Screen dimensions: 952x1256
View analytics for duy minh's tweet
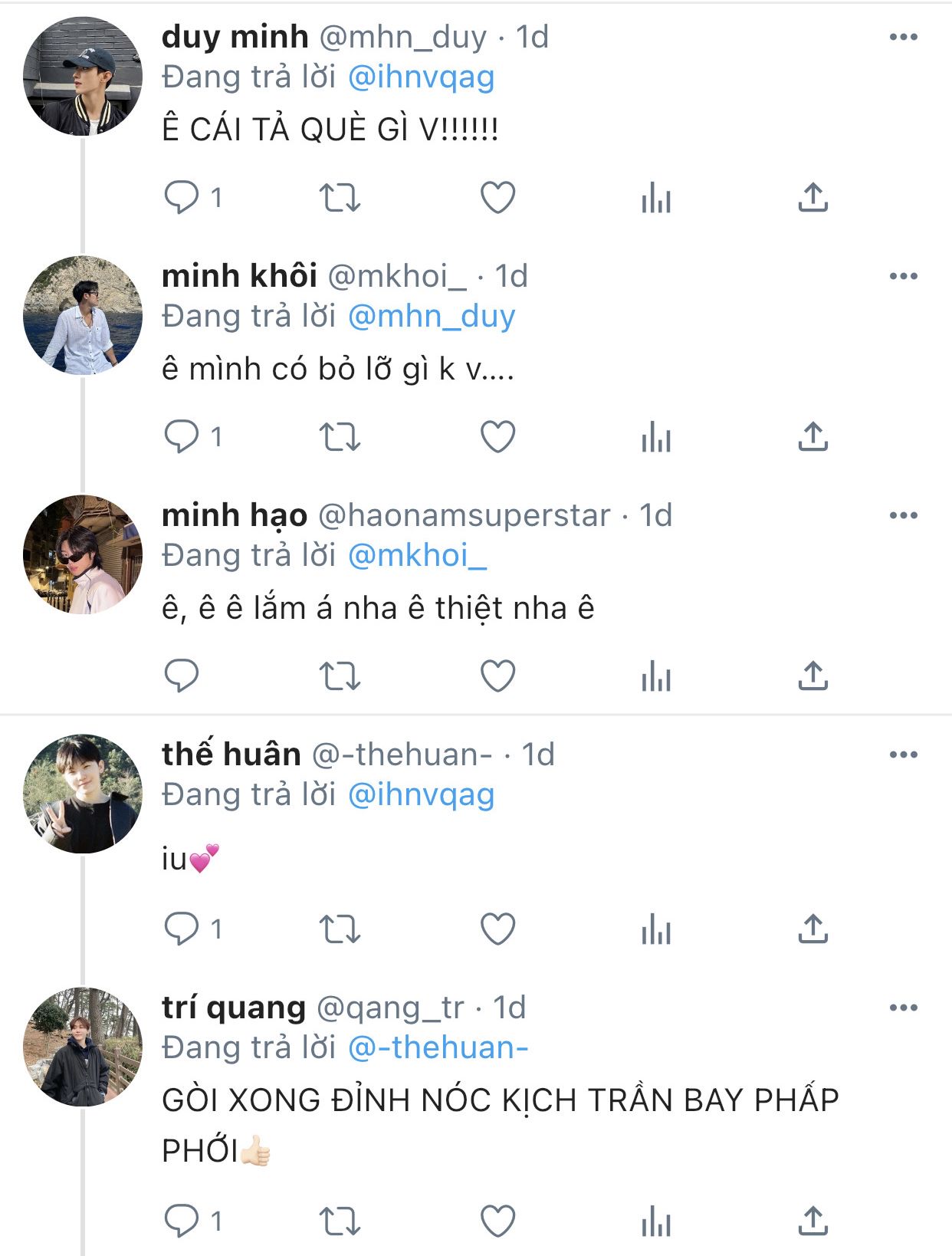[x=656, y=198]
